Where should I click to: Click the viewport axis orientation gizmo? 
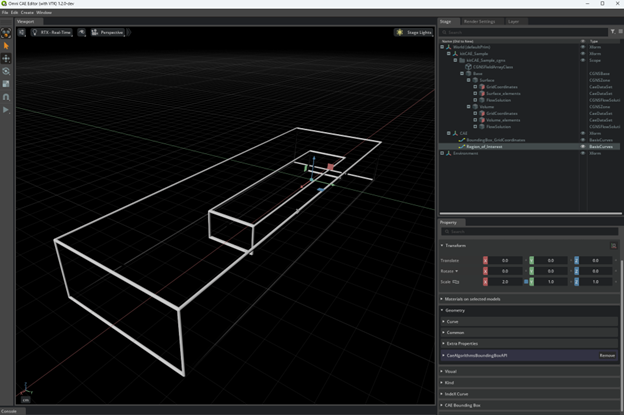click(x=26, y=388)
